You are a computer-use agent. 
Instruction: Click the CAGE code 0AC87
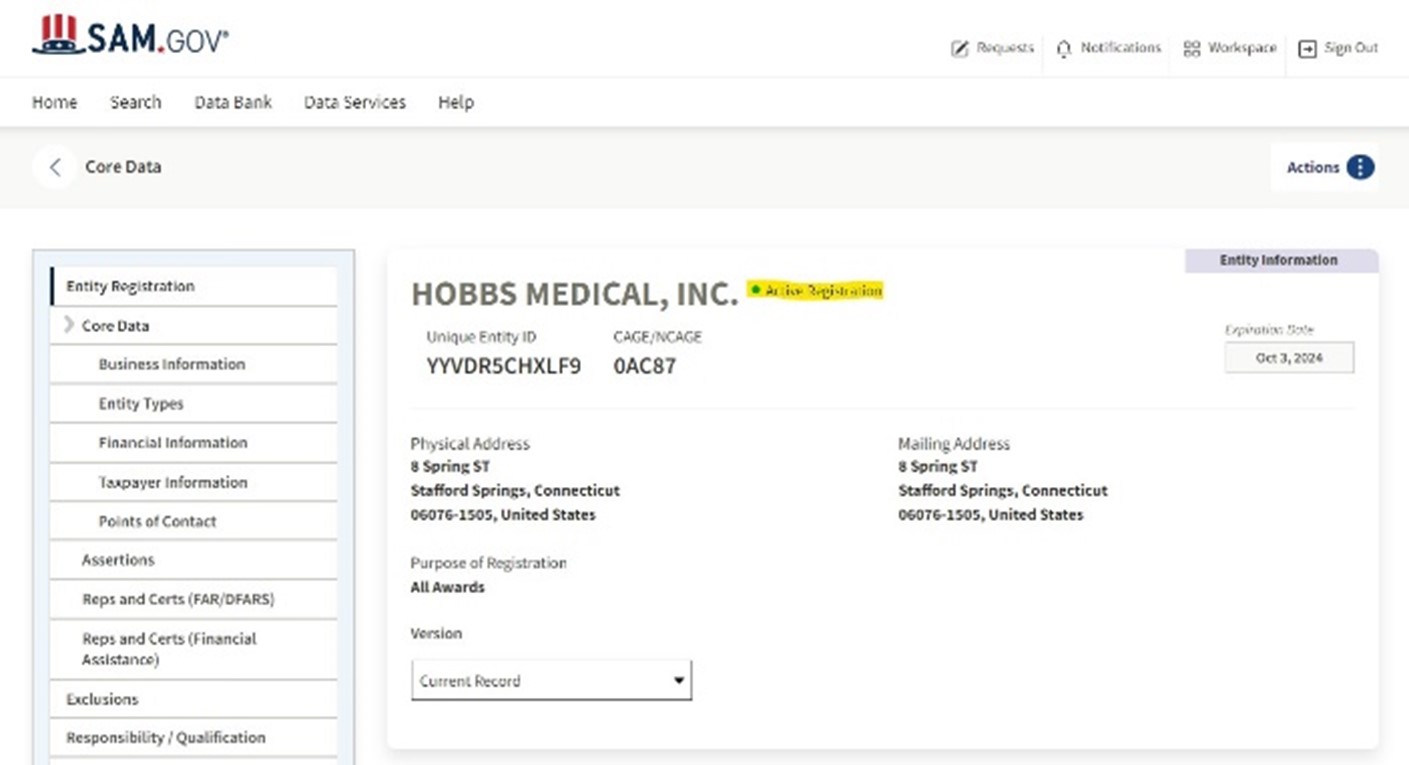click(645, 366)
